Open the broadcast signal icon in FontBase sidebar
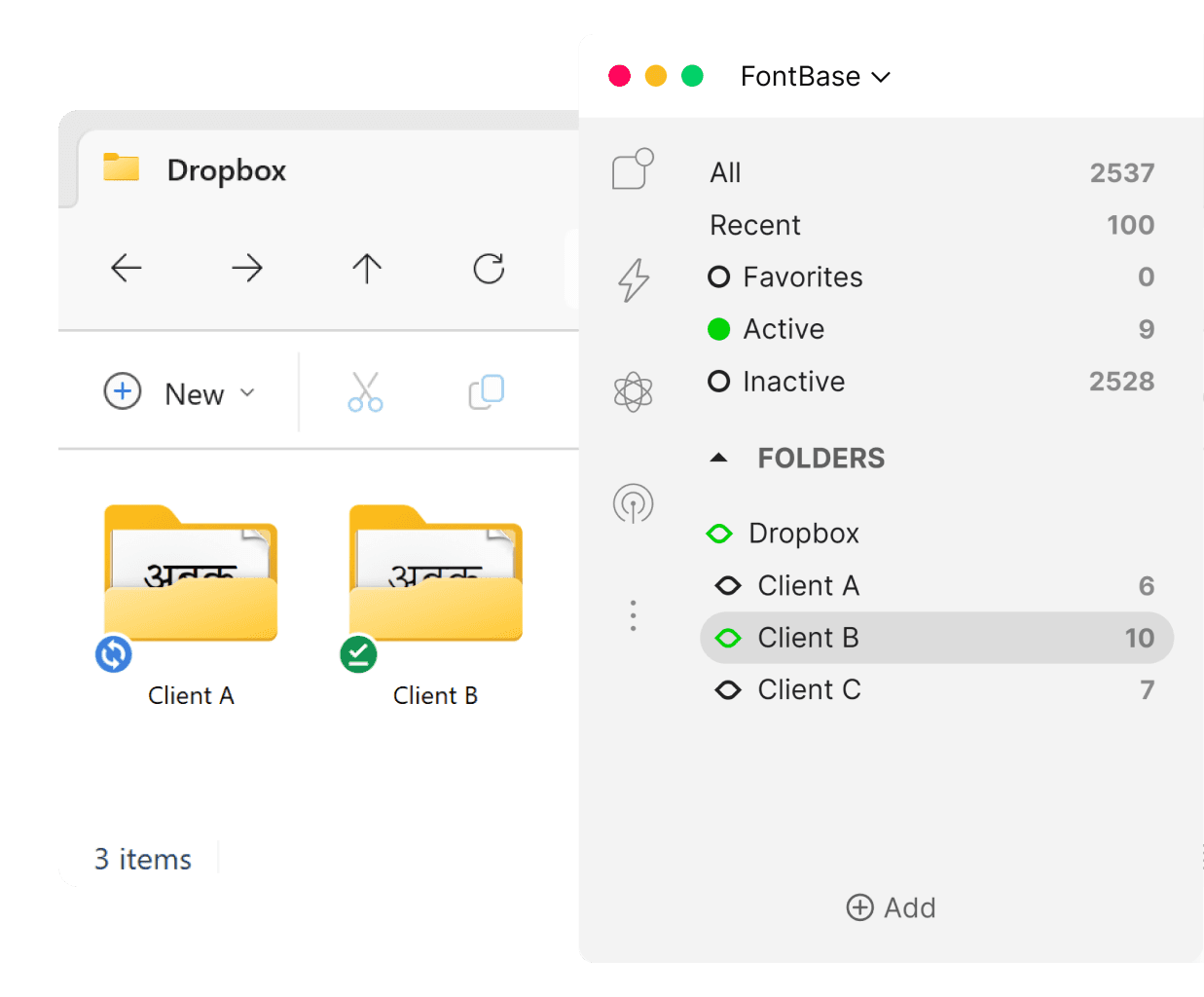 (x=634, y=504)
